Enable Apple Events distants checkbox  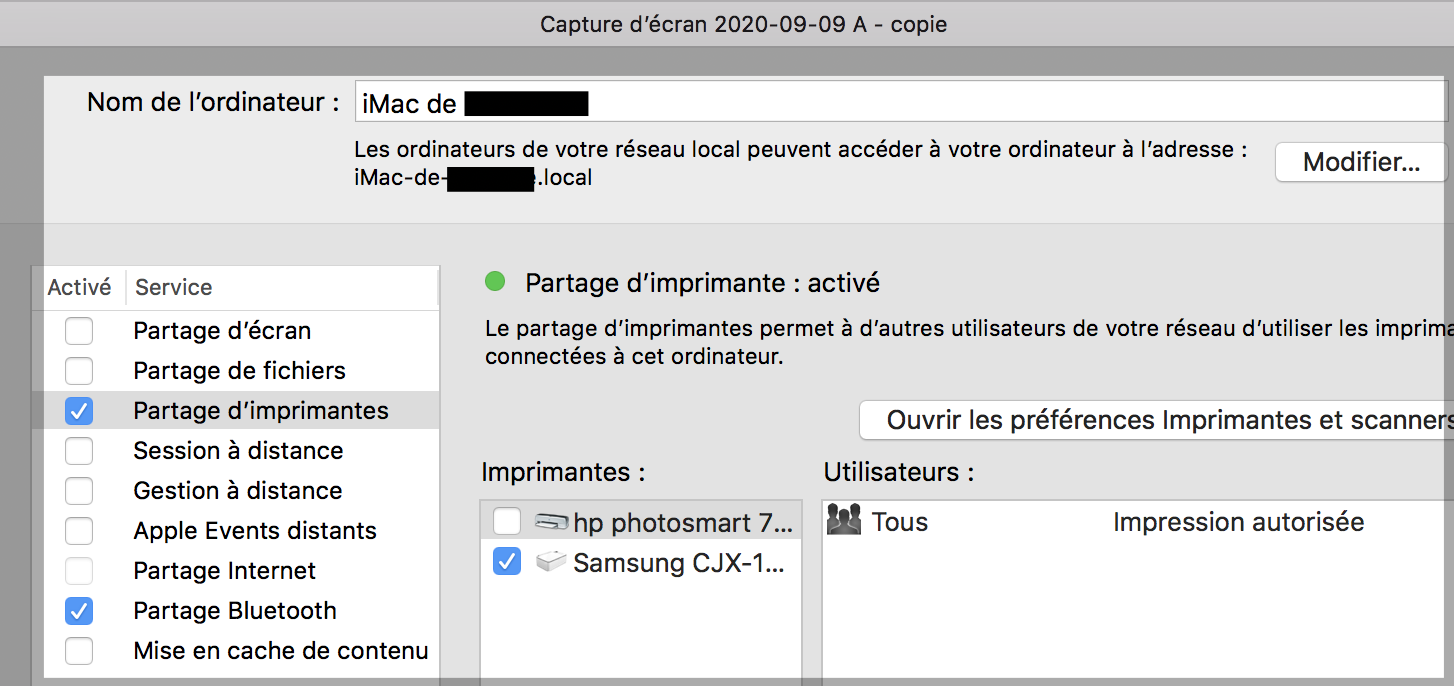coord(79,531)
